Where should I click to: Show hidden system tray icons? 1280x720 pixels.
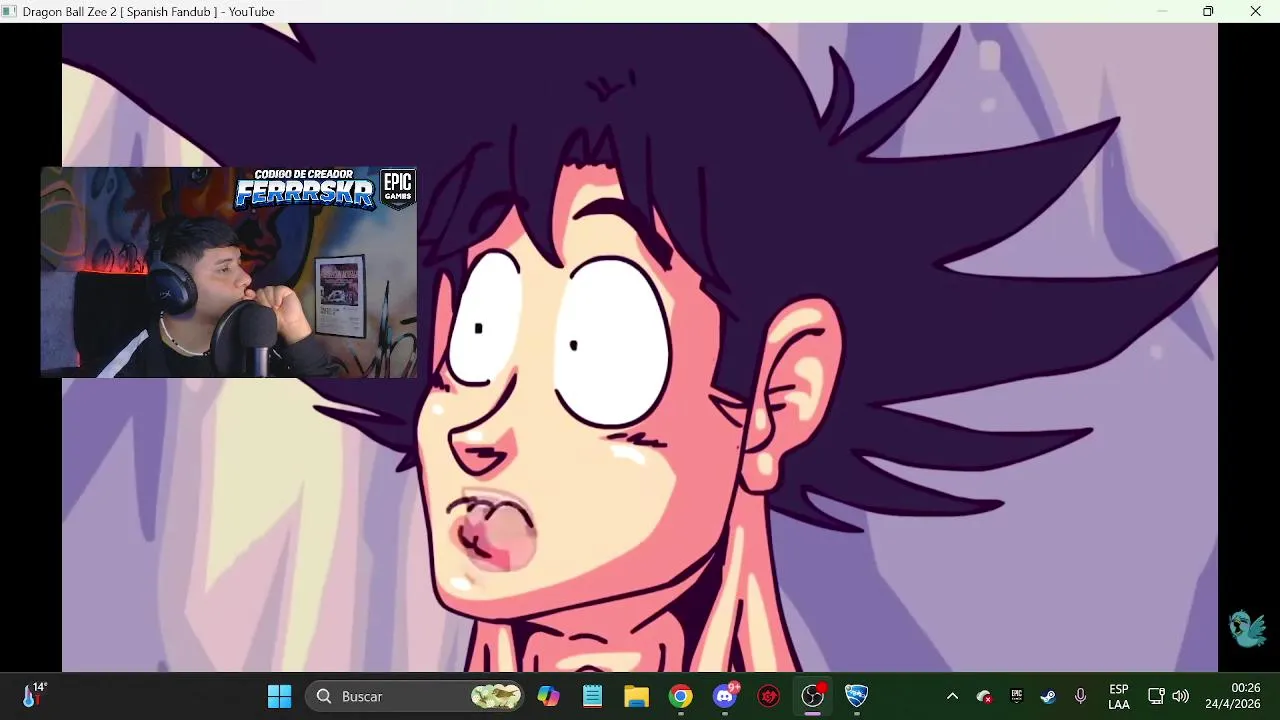coord(952,696)
